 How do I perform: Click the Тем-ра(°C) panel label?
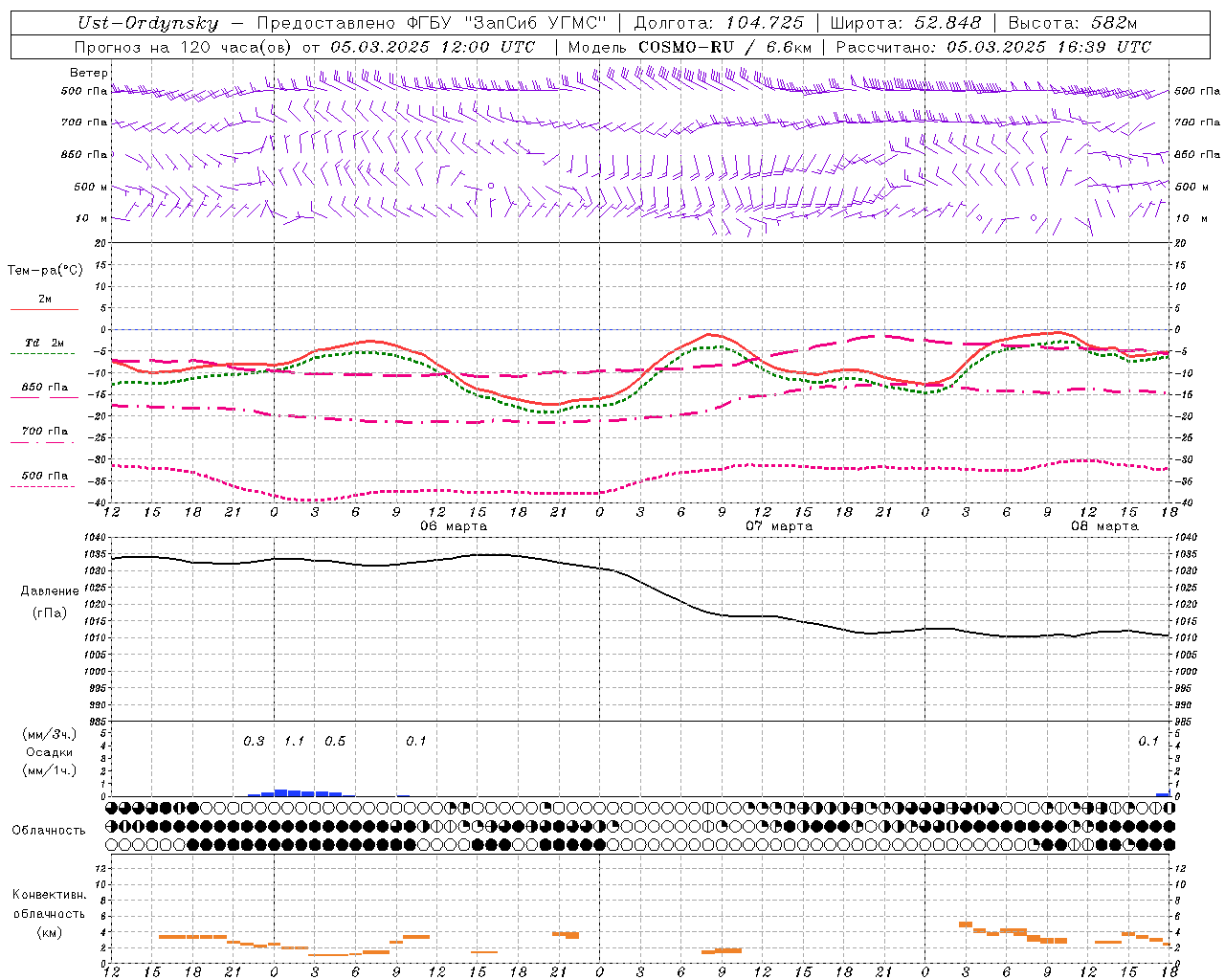pos(45,271)
